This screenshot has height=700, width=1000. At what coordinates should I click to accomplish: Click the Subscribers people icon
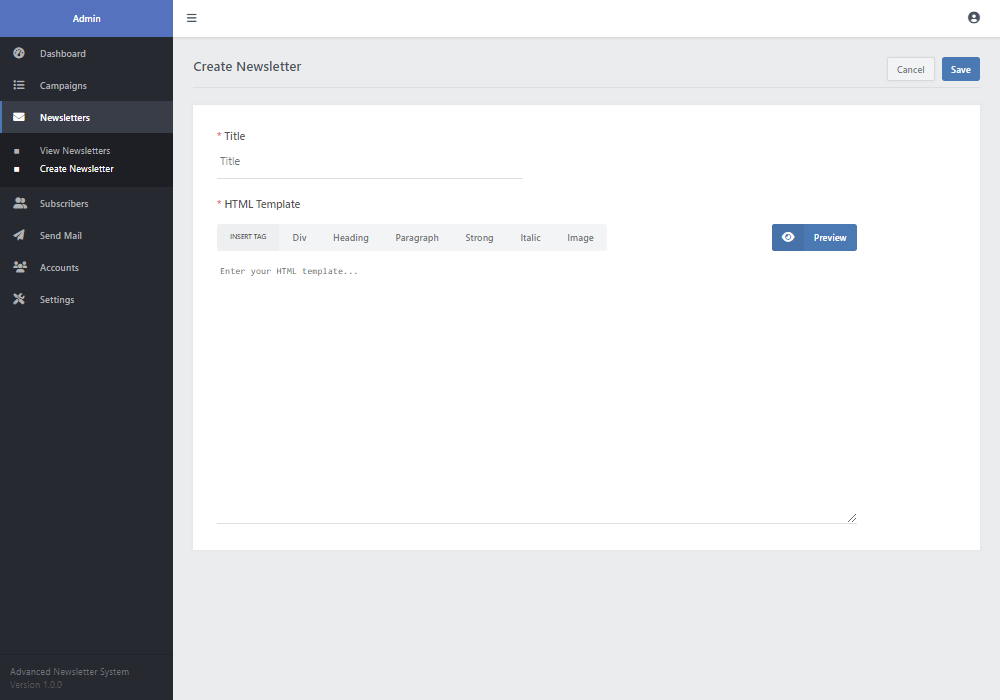20,203
